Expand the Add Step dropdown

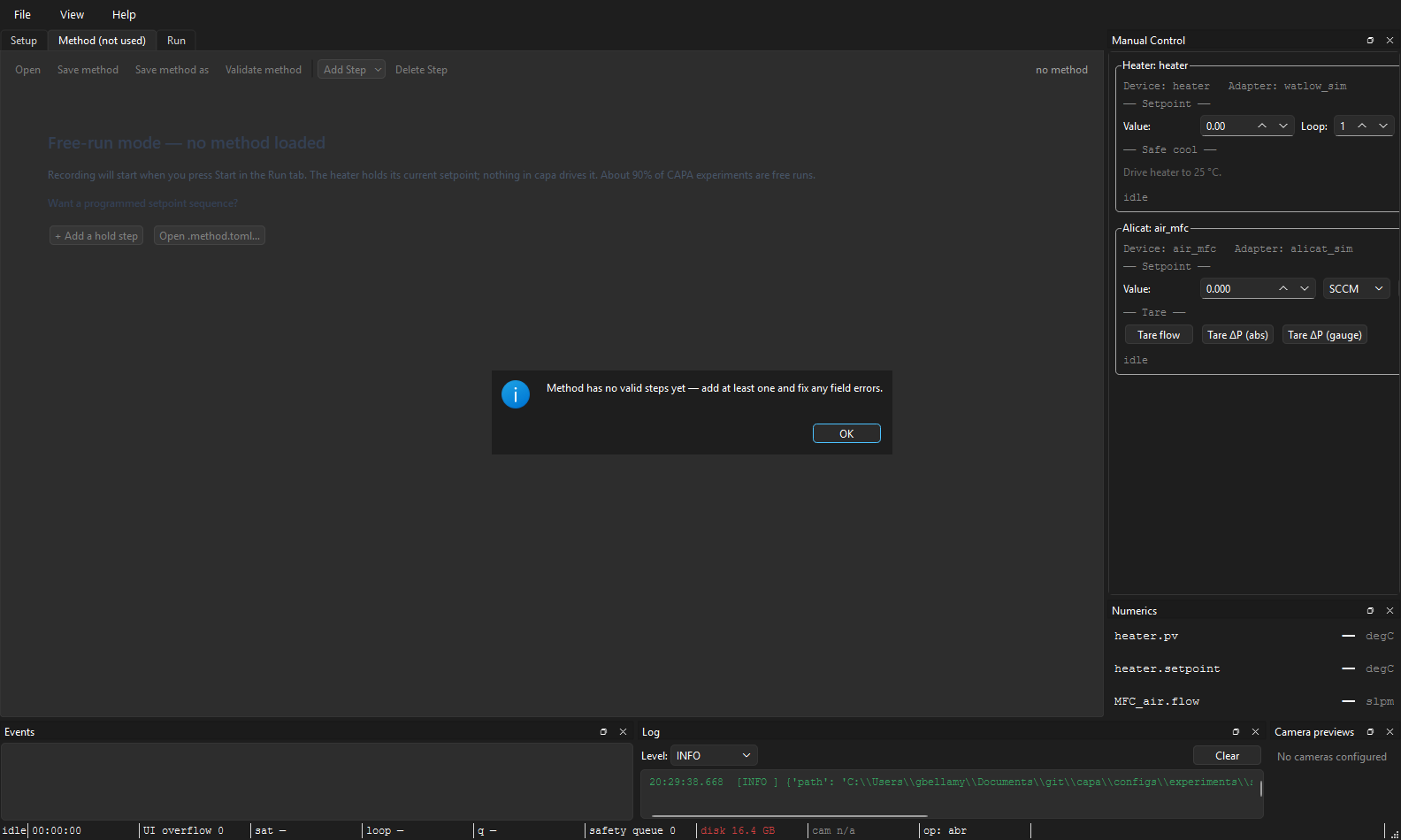(351, 70)
